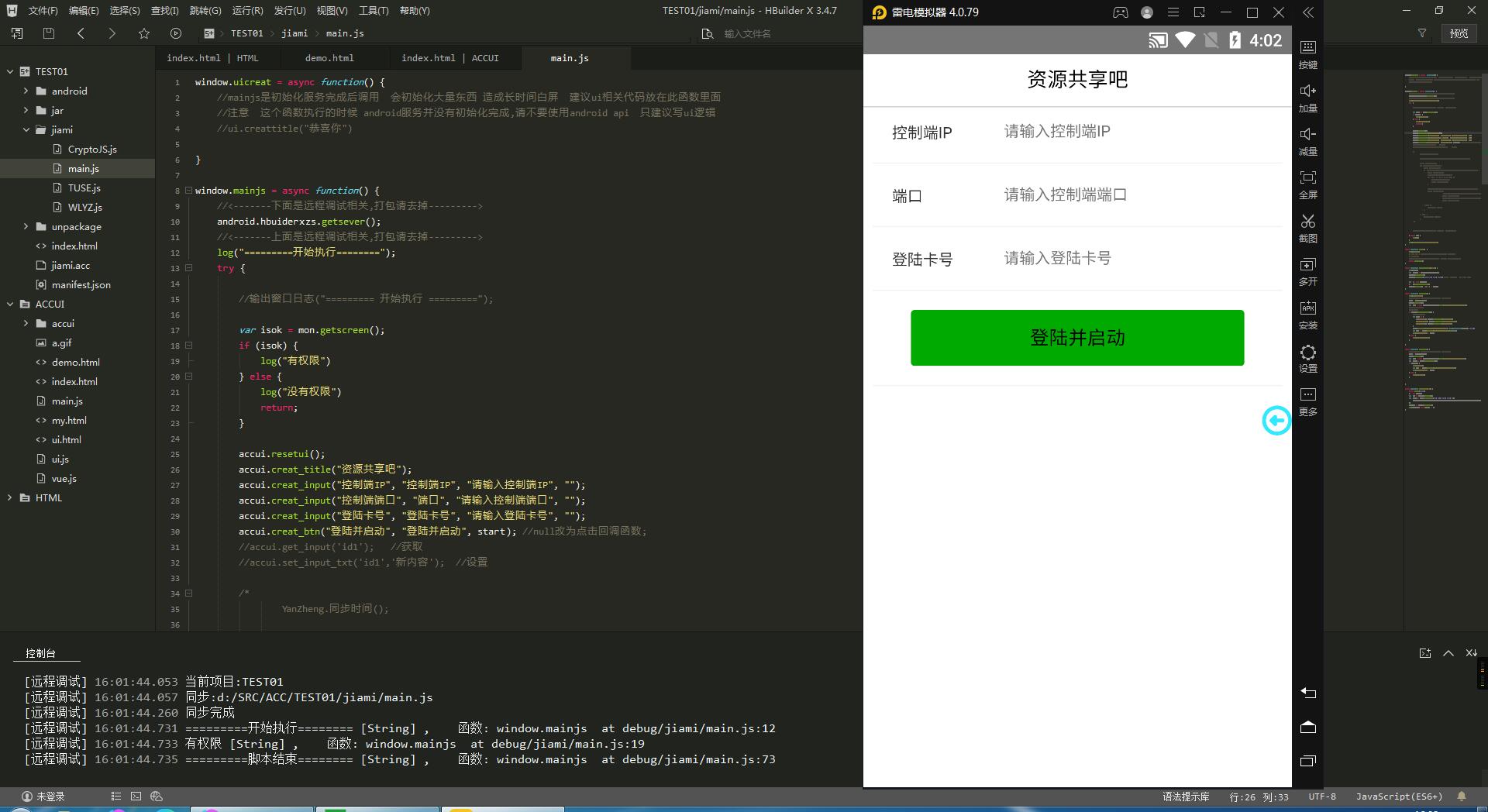Viewport: 1488px width, 812px height.
Task: Expand the android folder
Action: point(26,91)
